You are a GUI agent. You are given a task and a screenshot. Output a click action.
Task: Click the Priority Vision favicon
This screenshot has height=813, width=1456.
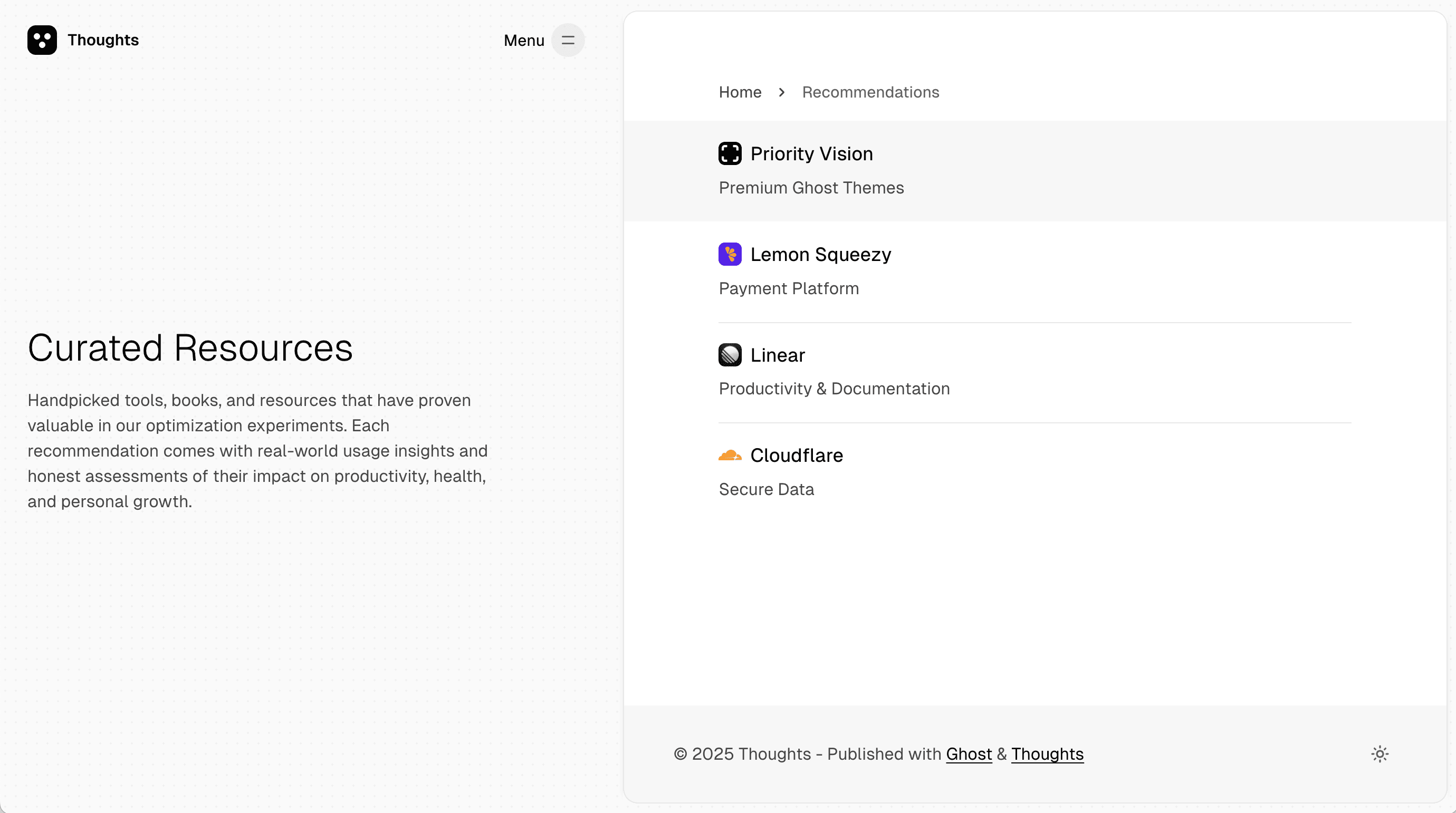coord(729,153)
